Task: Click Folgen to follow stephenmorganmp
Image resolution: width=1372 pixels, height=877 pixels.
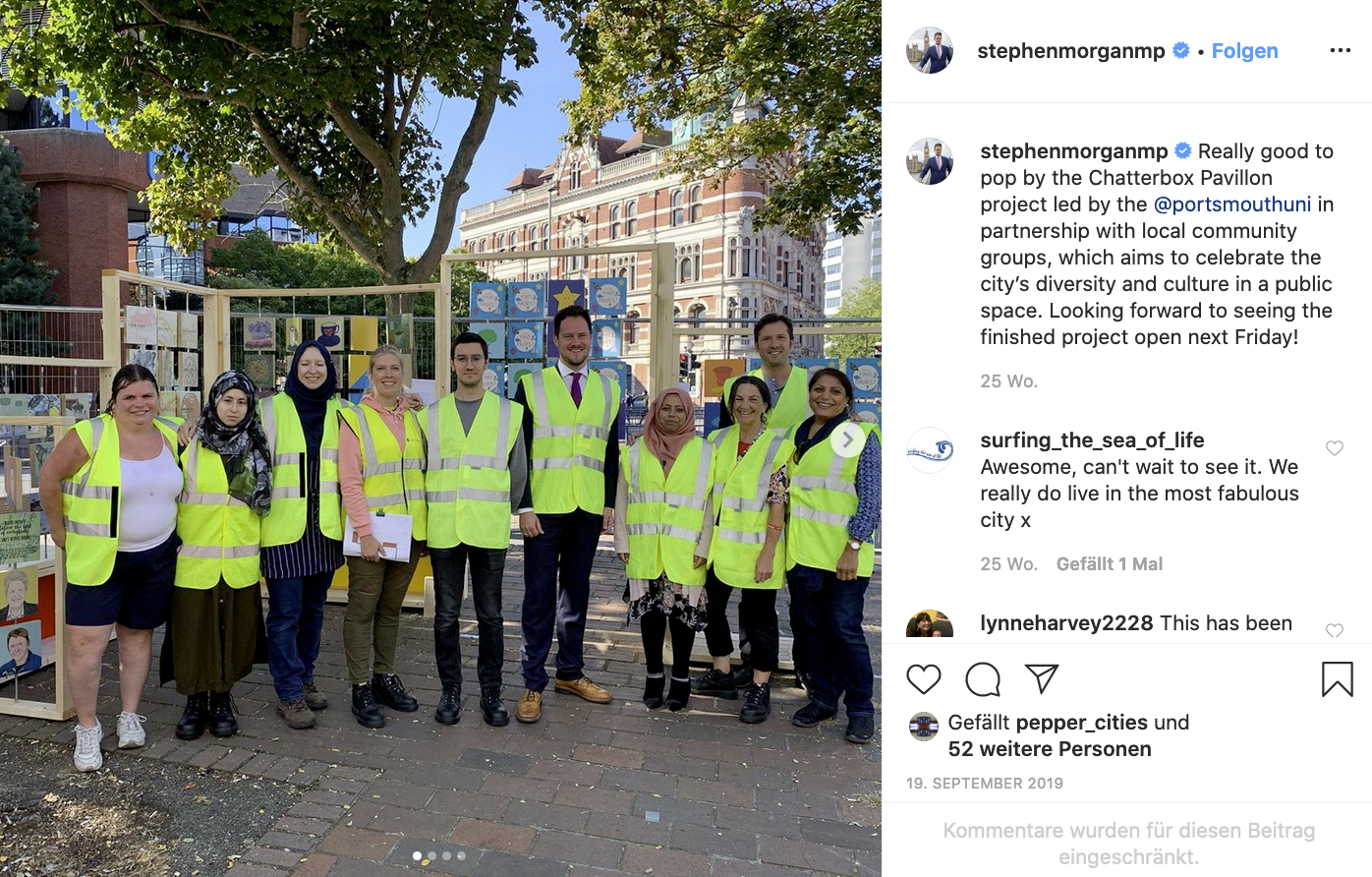Action: pos(1244,51)
